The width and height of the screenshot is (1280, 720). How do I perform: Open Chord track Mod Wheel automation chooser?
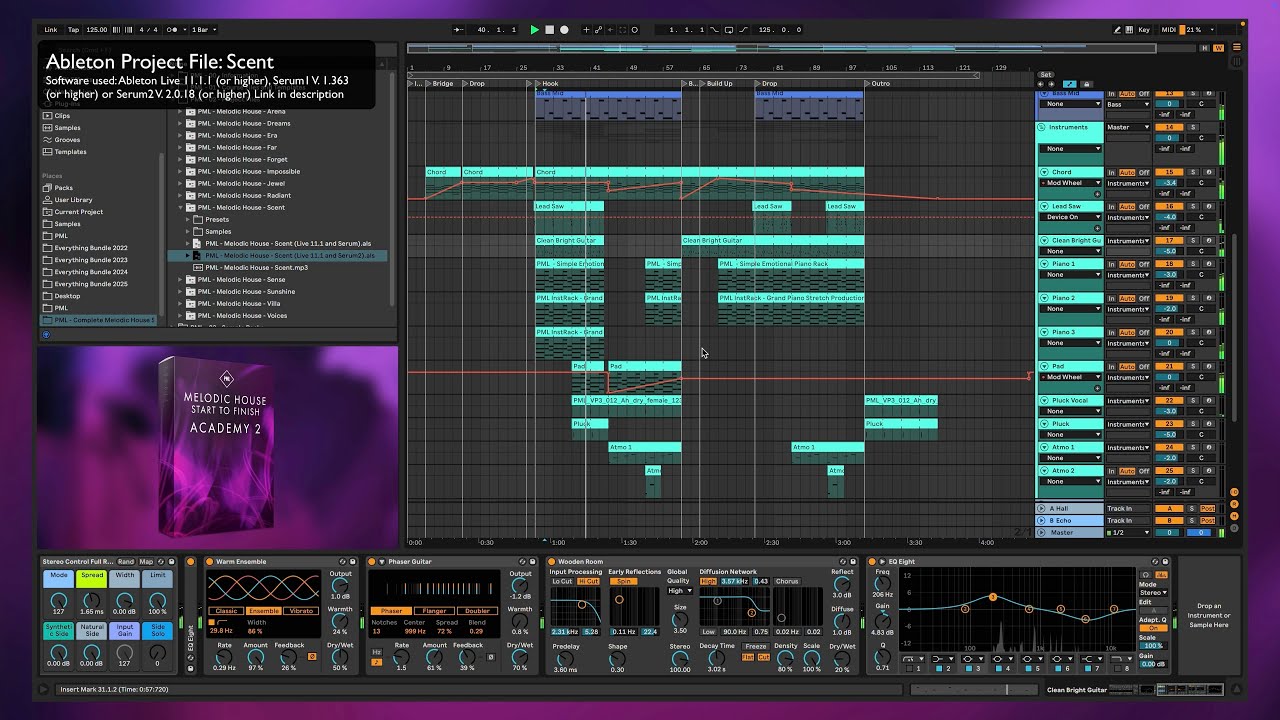[1071, 183]
